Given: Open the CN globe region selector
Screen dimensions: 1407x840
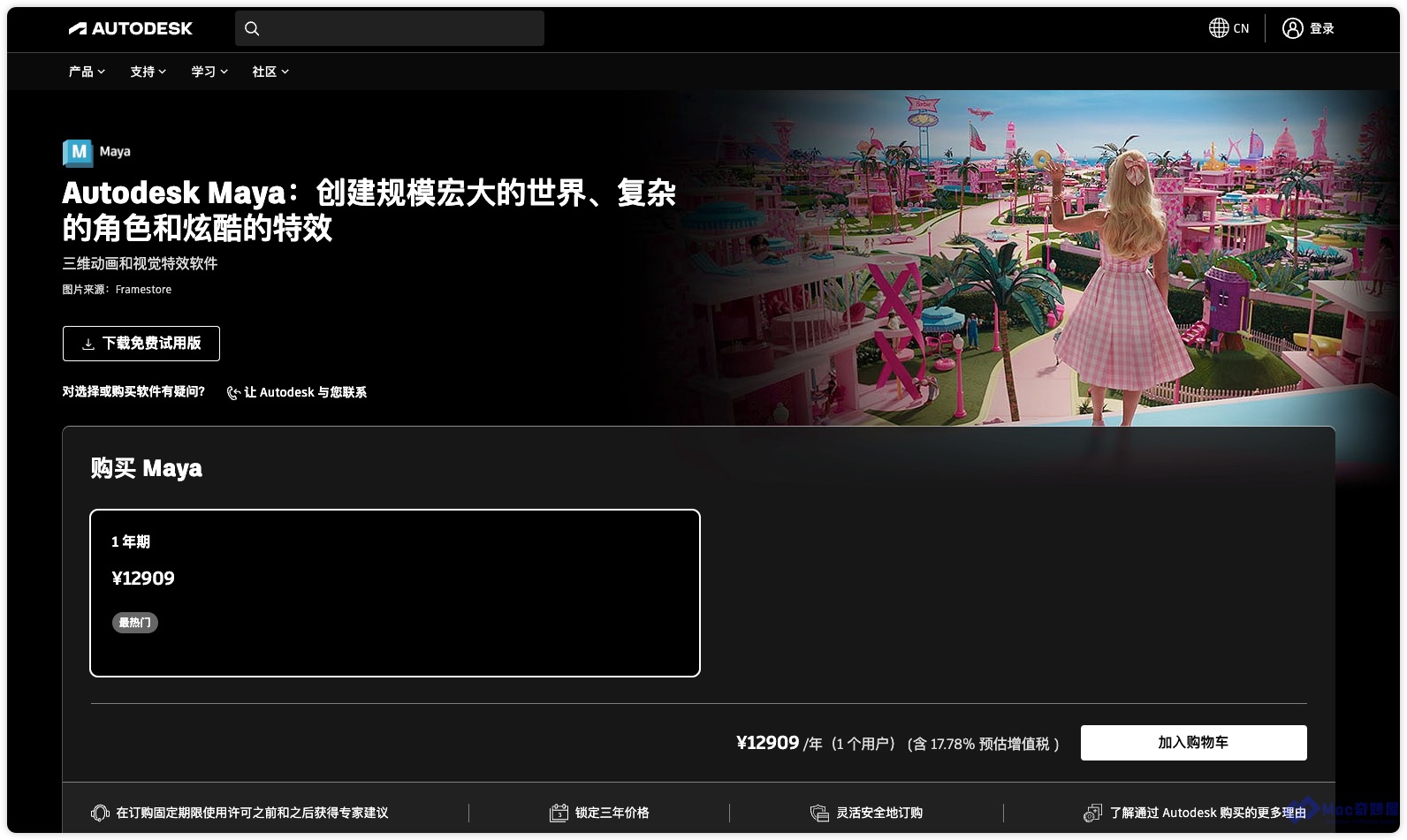Looking at the screenshot, I should (x=1228, y=28).
